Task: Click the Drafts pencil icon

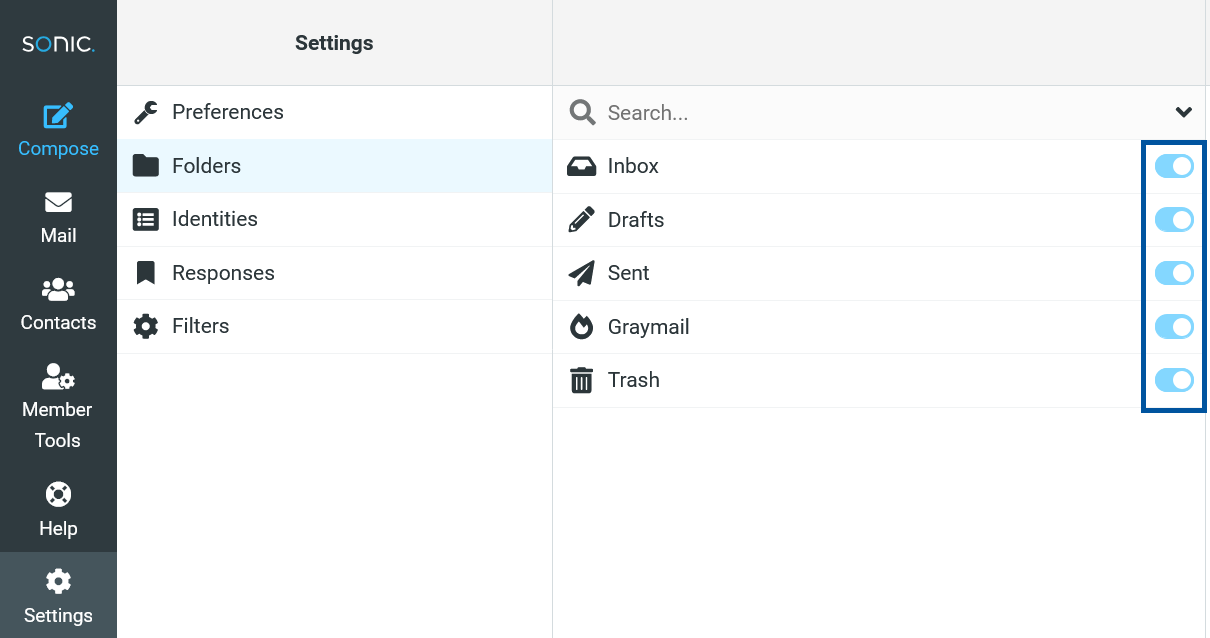Action: (x=581, y=220)
